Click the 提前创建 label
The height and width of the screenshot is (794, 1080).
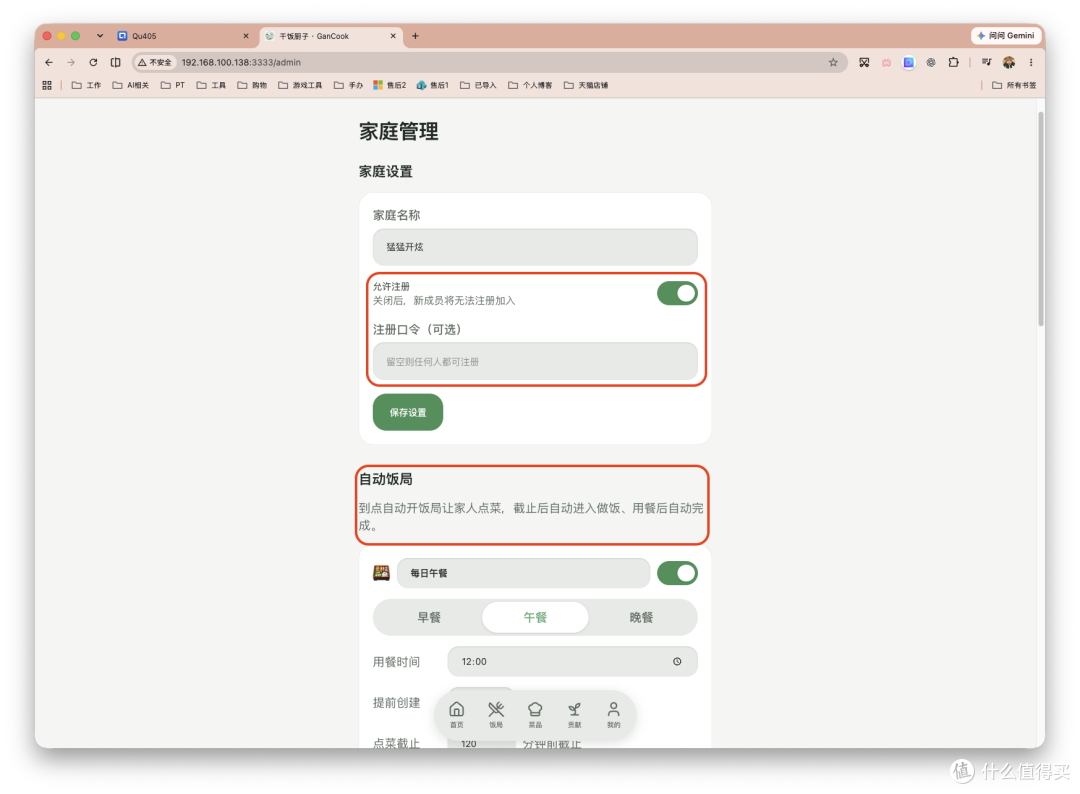[x=396, y=702]
